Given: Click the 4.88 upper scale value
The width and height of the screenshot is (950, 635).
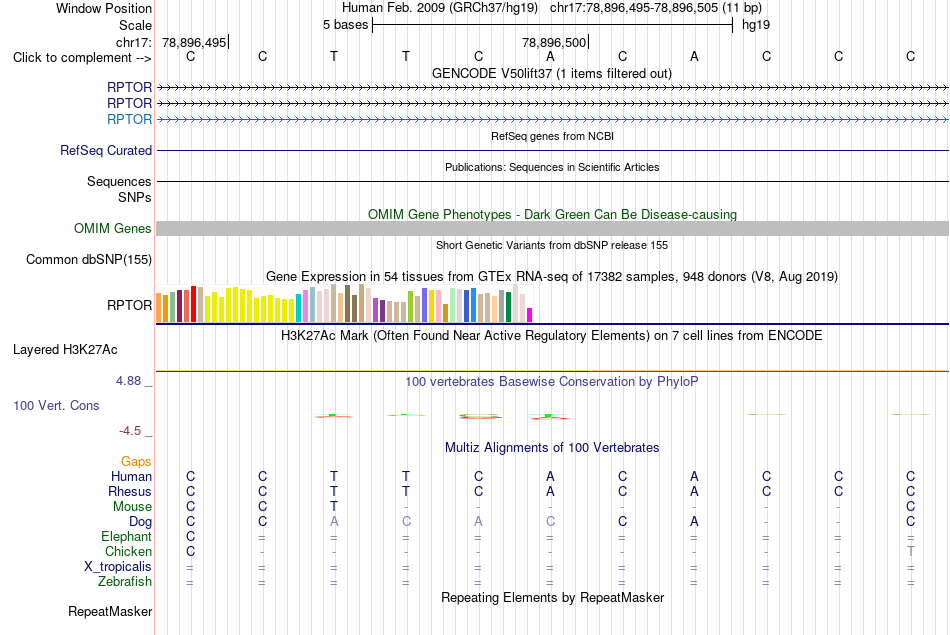Looking at the screenshot, I should point(128,381).
